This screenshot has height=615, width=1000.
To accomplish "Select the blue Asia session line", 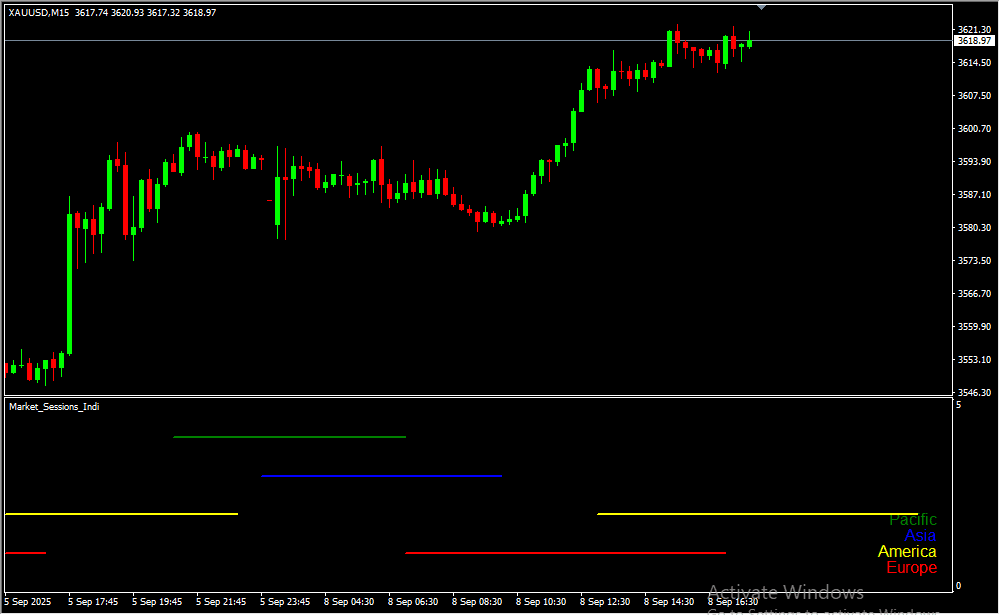I will pos(380,476).
